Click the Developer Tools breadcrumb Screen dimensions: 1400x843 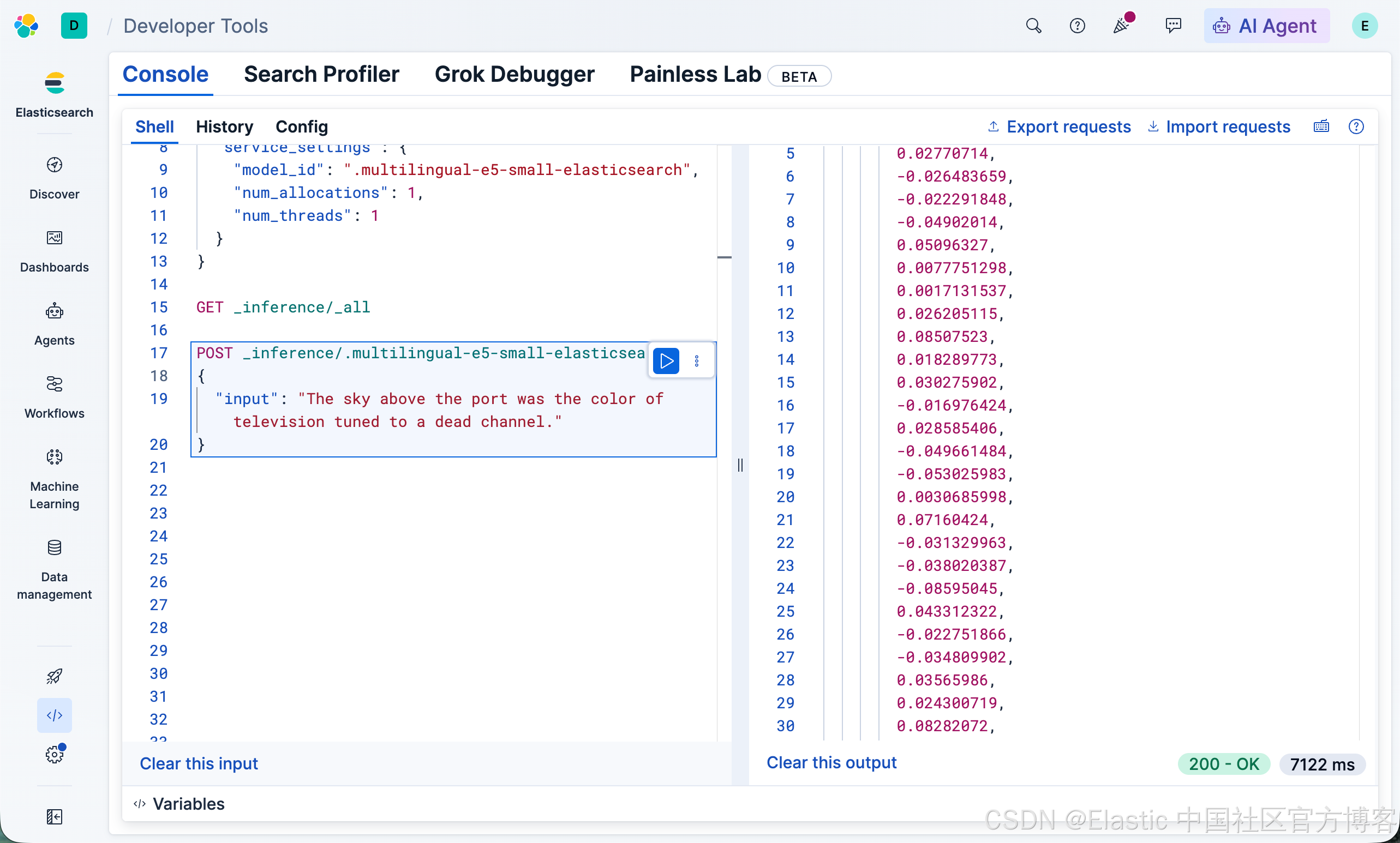195,26
